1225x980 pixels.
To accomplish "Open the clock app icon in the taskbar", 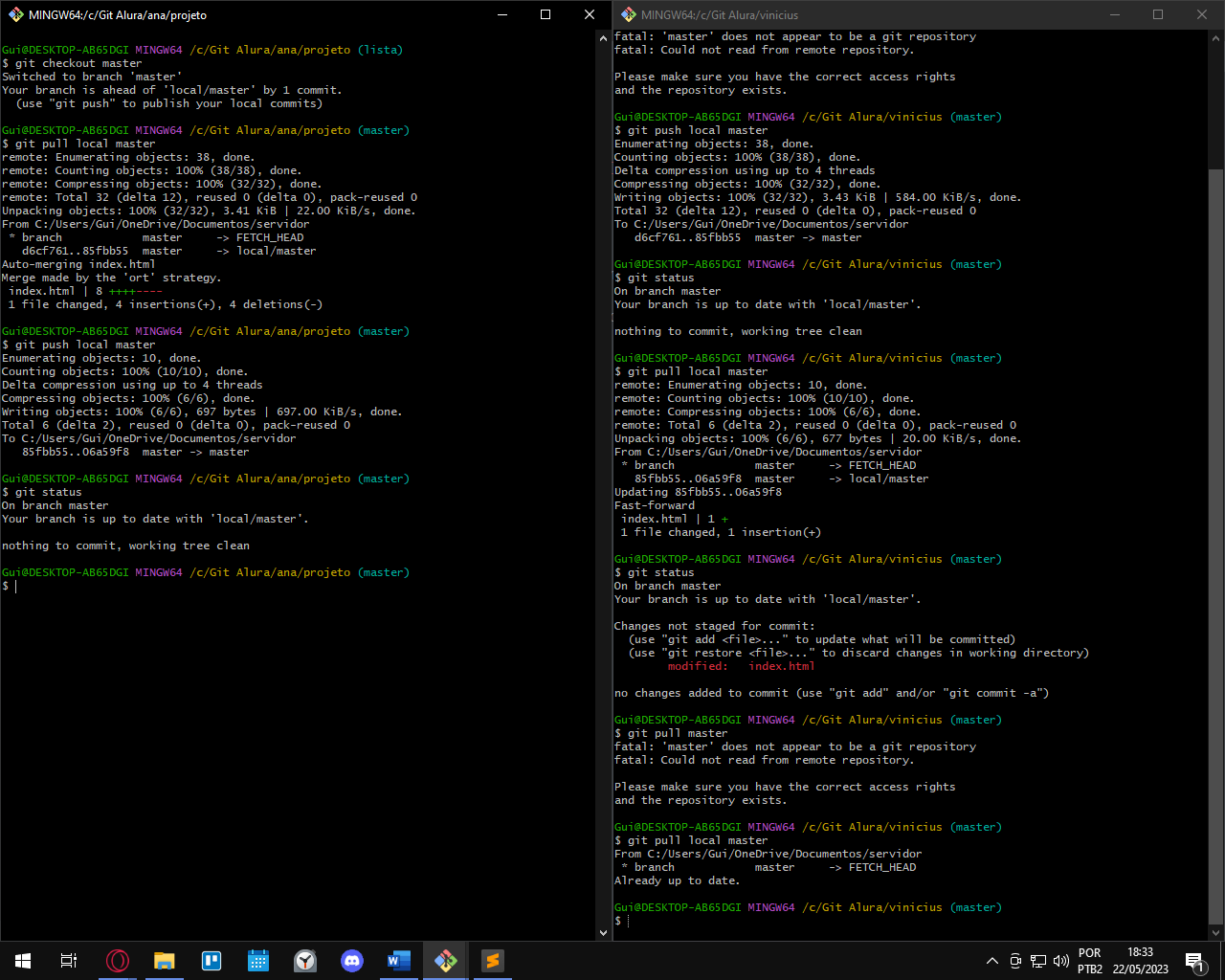I will [x=305, y=961].
